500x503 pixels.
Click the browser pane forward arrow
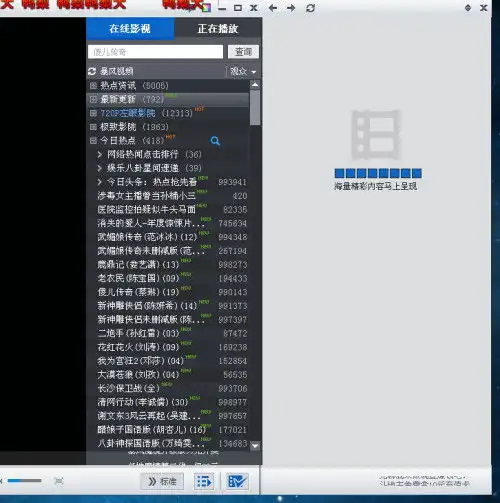pyautogui.click(x=291, y=8)
